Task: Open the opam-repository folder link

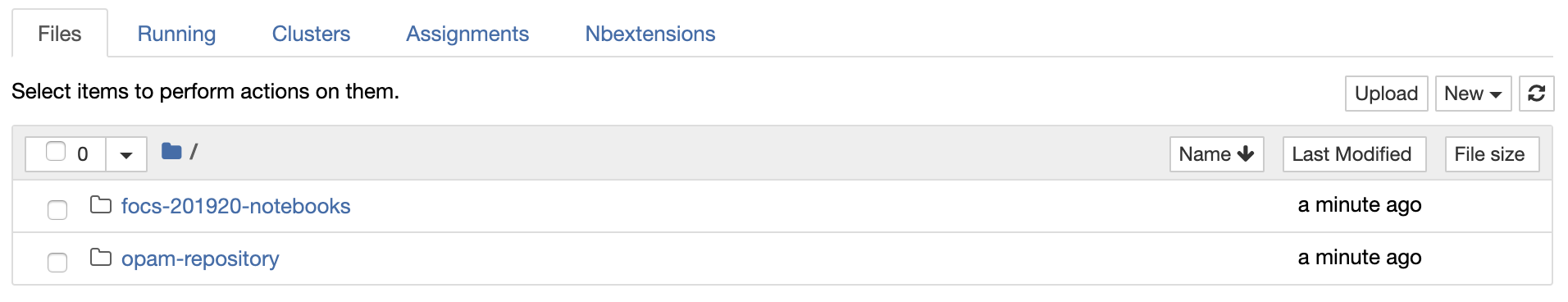Action: (200, 259)
